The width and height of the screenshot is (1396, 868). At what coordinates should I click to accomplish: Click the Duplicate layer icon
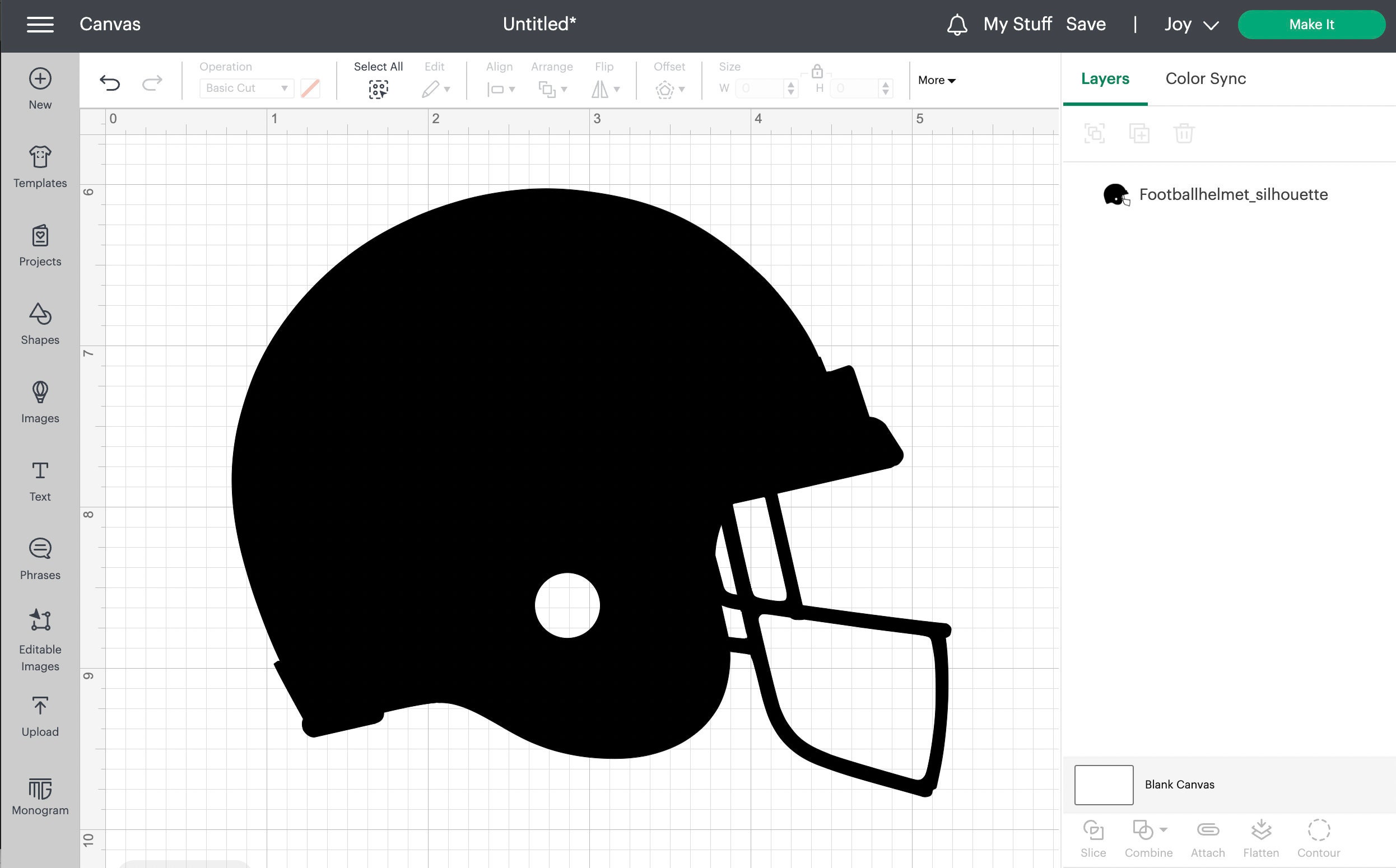tap(1139, 133)
